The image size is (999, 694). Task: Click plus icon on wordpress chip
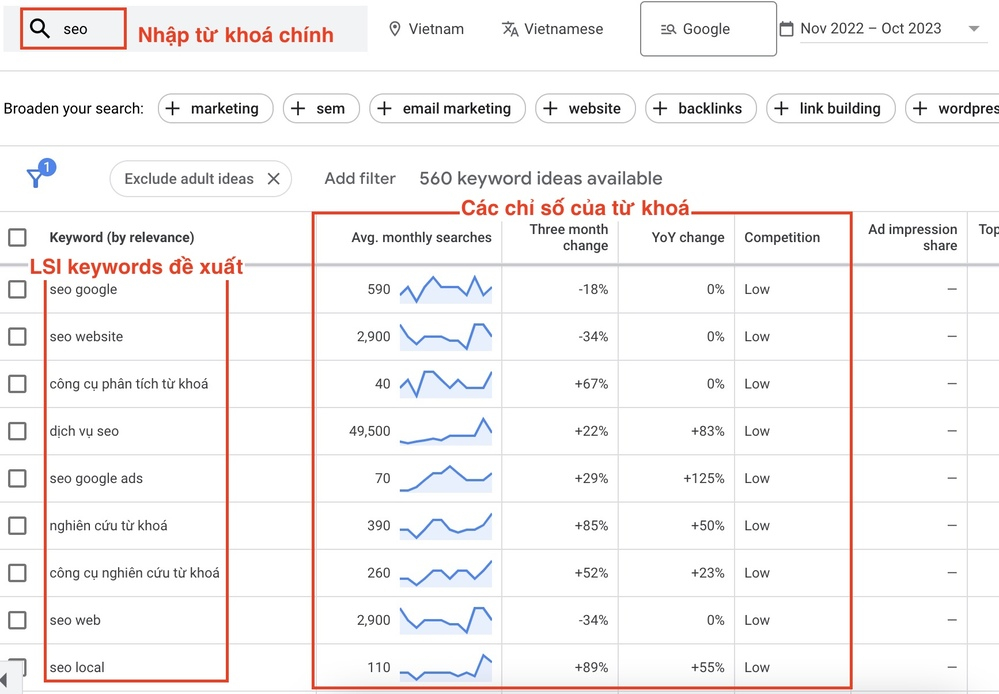[x=920, y=108]
